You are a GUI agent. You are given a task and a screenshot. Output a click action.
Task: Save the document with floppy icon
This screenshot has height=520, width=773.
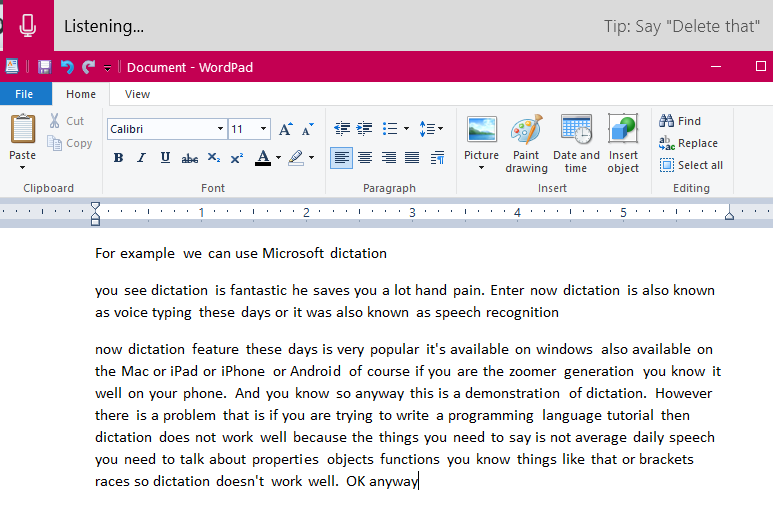tap(44, 67)
